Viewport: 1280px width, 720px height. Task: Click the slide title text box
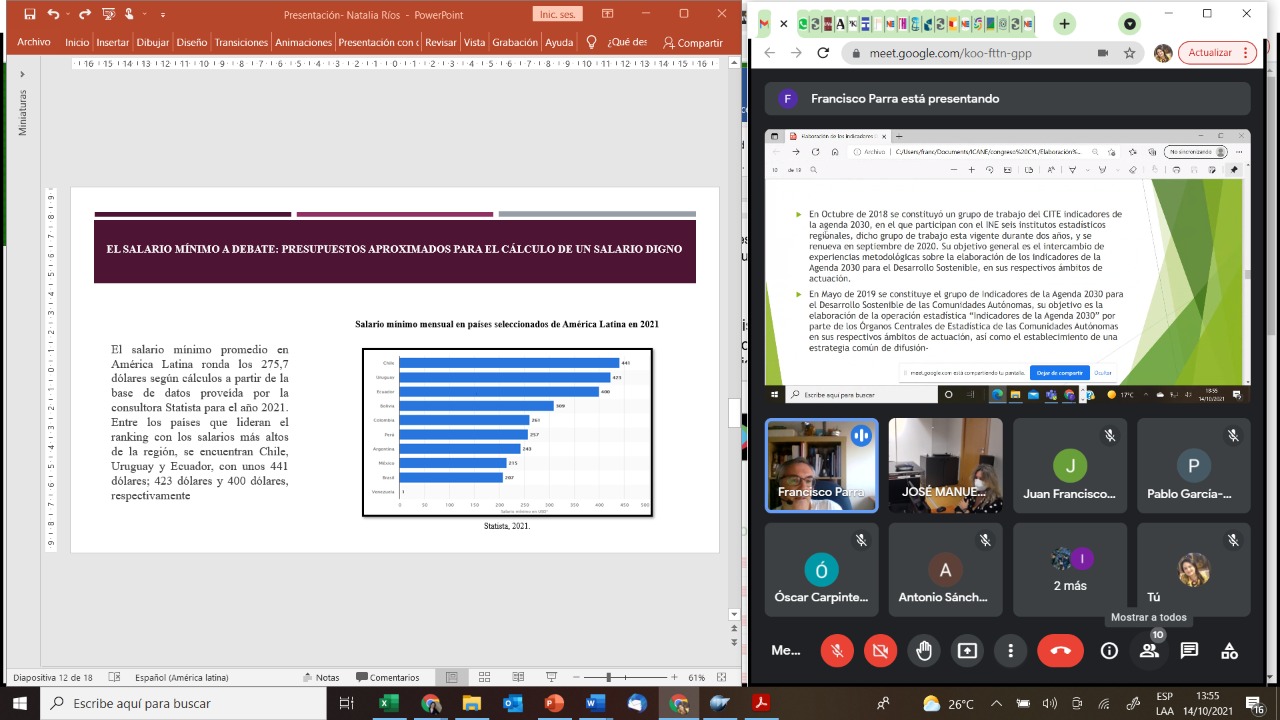(x=395, y=249)
